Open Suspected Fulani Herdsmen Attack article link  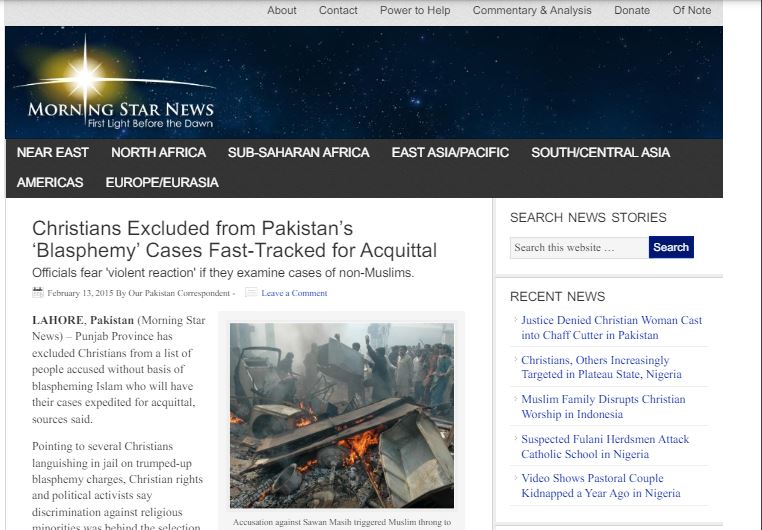pos(605,446)
